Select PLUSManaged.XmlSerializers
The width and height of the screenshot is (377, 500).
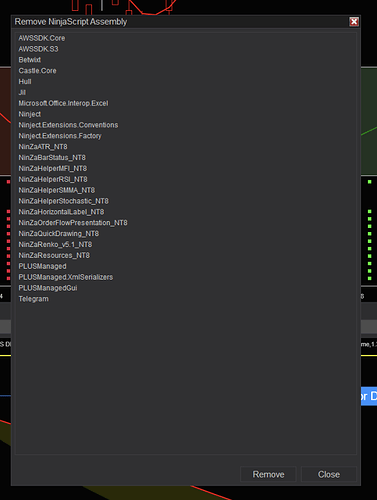66,277
